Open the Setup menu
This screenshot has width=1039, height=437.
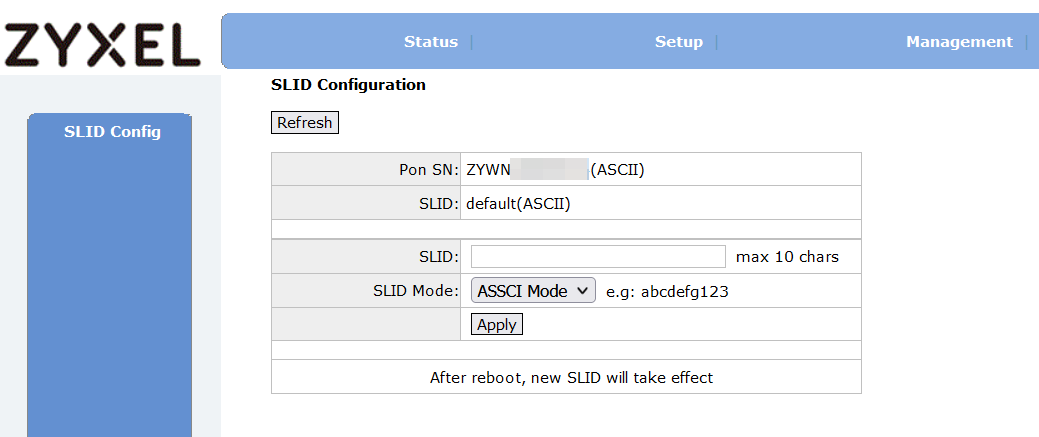coord(678,42)
